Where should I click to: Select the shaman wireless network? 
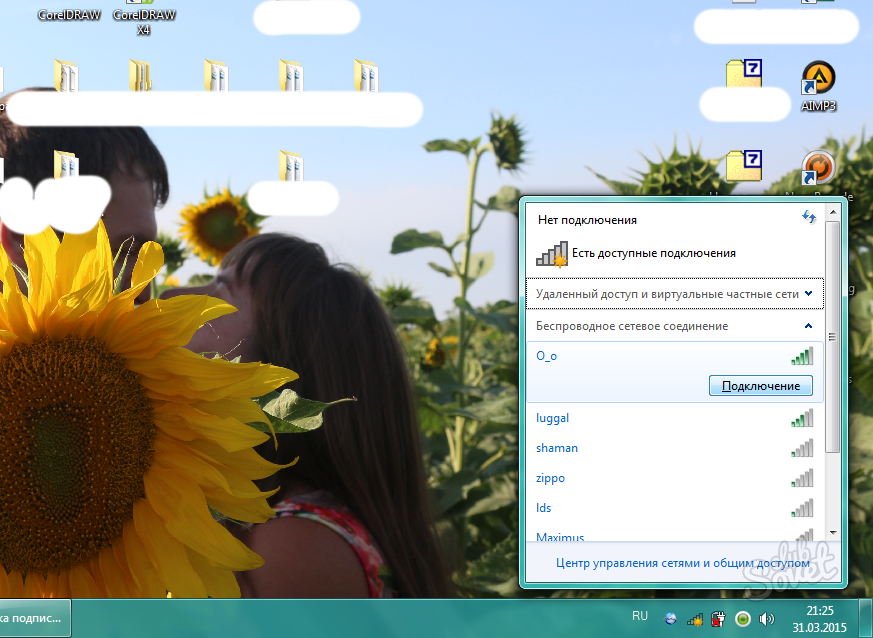click(556, 448)
